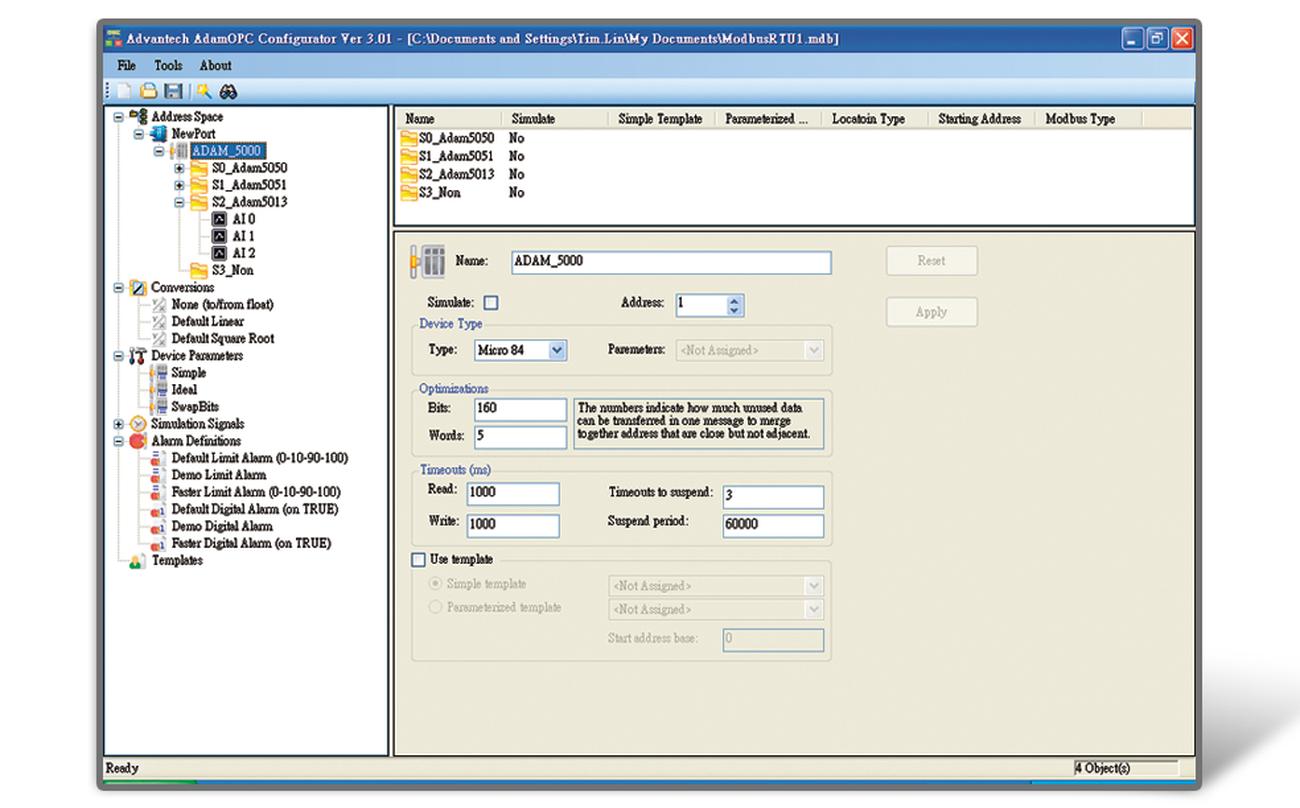Click the Alarm Definitions red icon
This screenshot has width=1300, height=808.
(139, 441)
